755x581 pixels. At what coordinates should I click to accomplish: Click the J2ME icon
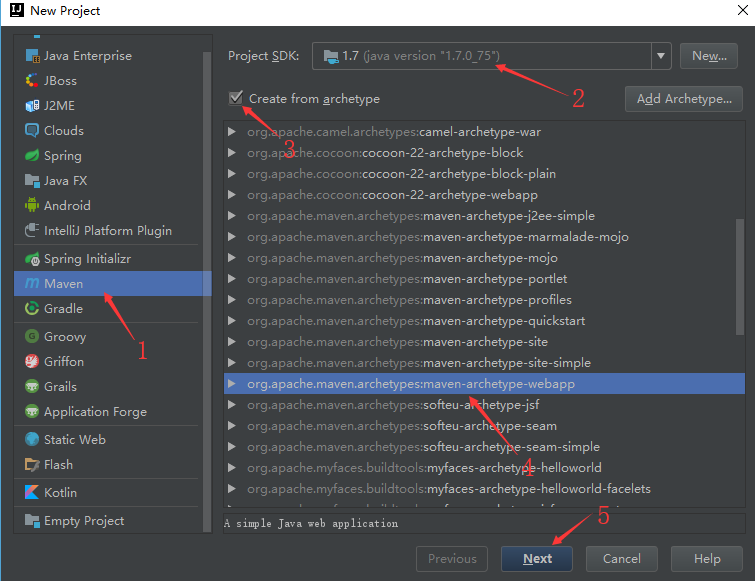[x=32, y=105]
